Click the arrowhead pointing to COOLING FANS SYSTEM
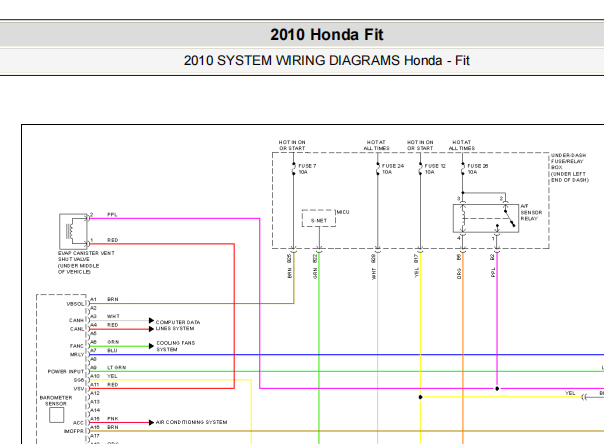The width and height of the screenshot is (604, 444). click(x=151, y=346)
